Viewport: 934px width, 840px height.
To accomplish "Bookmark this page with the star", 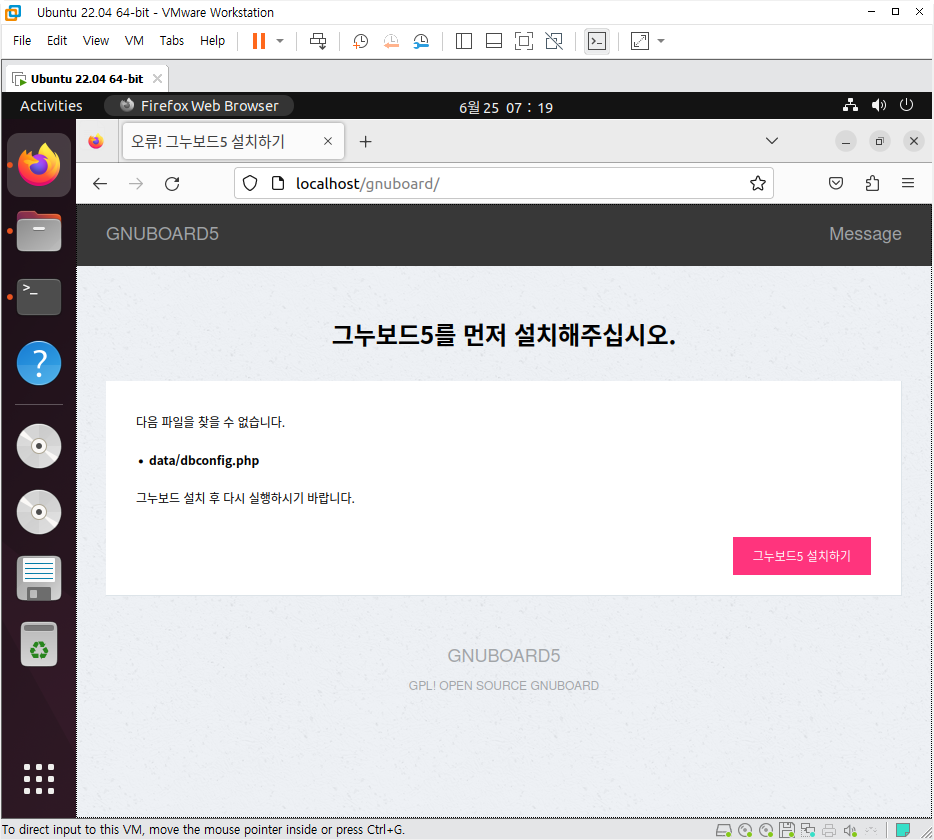I will point(758,183).
